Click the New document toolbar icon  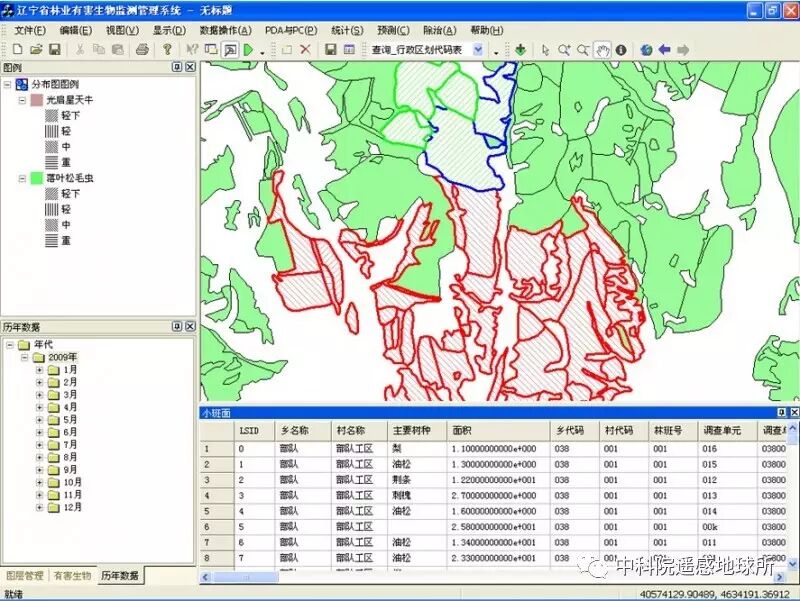click(x=17, y=49)
